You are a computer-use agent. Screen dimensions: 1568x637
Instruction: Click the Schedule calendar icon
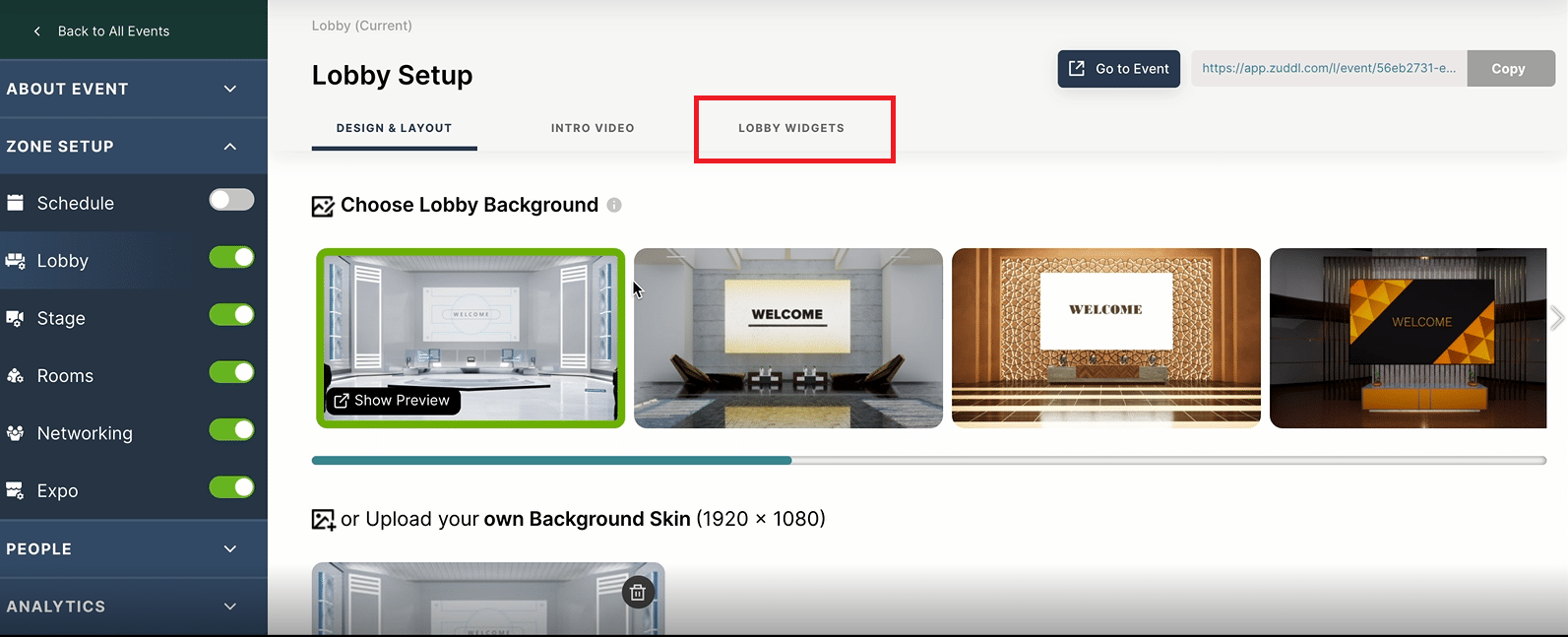16,203
